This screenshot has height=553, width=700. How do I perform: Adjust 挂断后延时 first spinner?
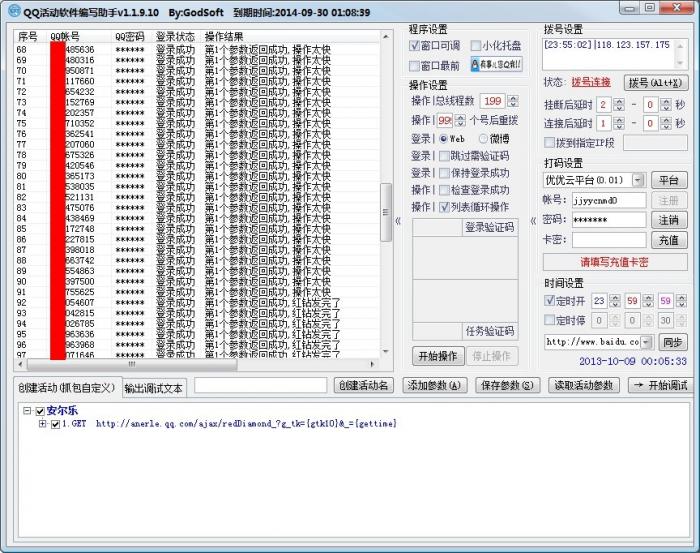point(618,105)
